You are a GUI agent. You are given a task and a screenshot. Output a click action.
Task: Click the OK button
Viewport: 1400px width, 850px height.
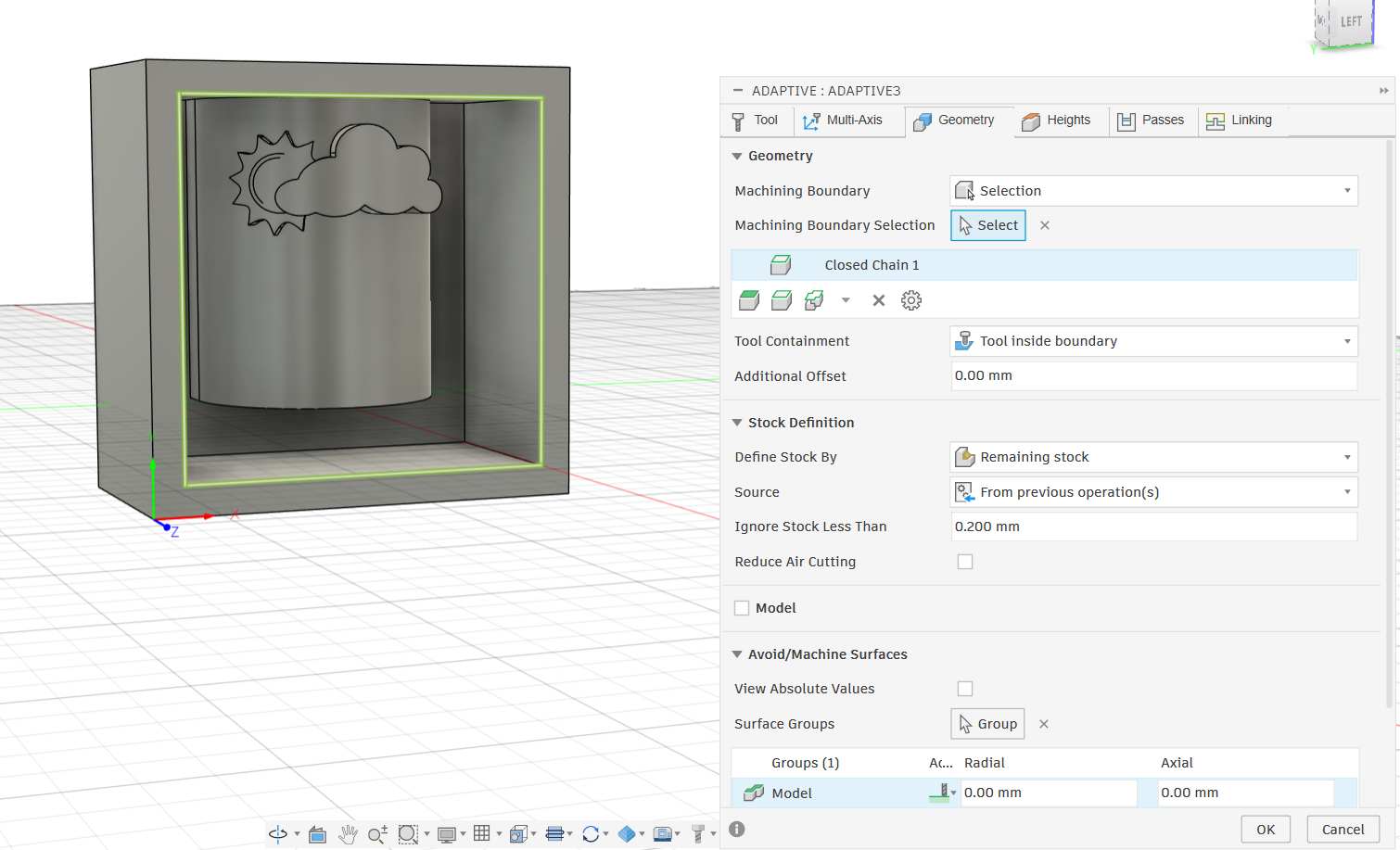(x=1266, y=830)
